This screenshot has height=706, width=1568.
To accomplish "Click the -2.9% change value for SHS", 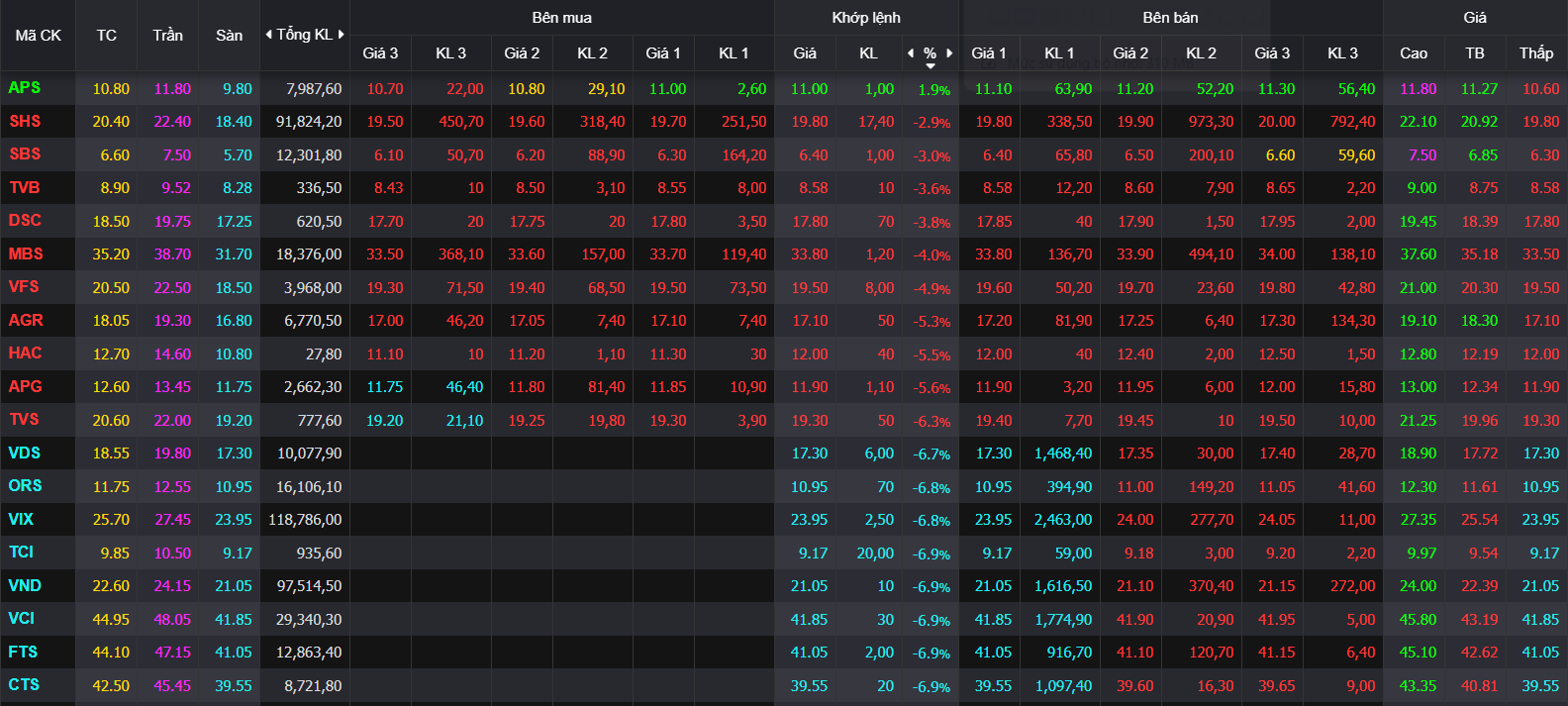I will coord(931,123).
